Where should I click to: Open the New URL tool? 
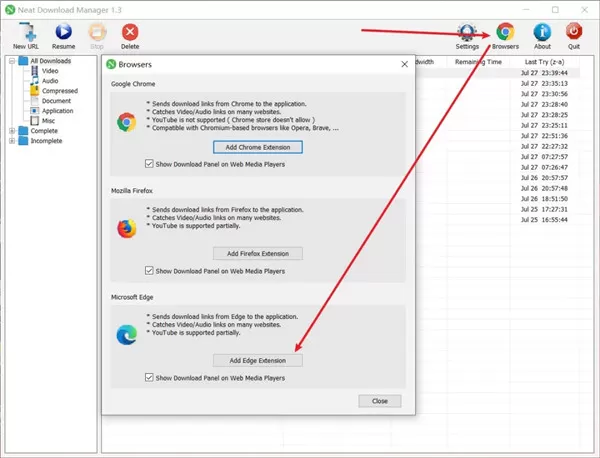(26, 36)
